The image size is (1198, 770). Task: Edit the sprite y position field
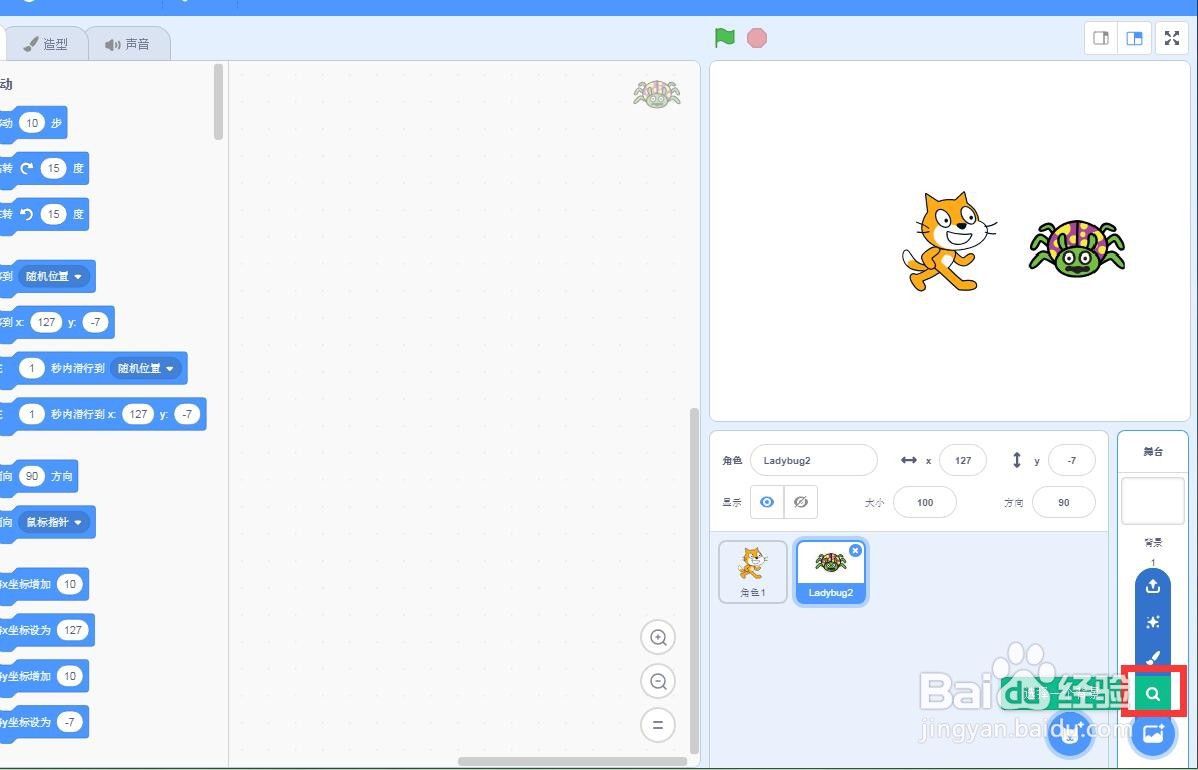1072,461
